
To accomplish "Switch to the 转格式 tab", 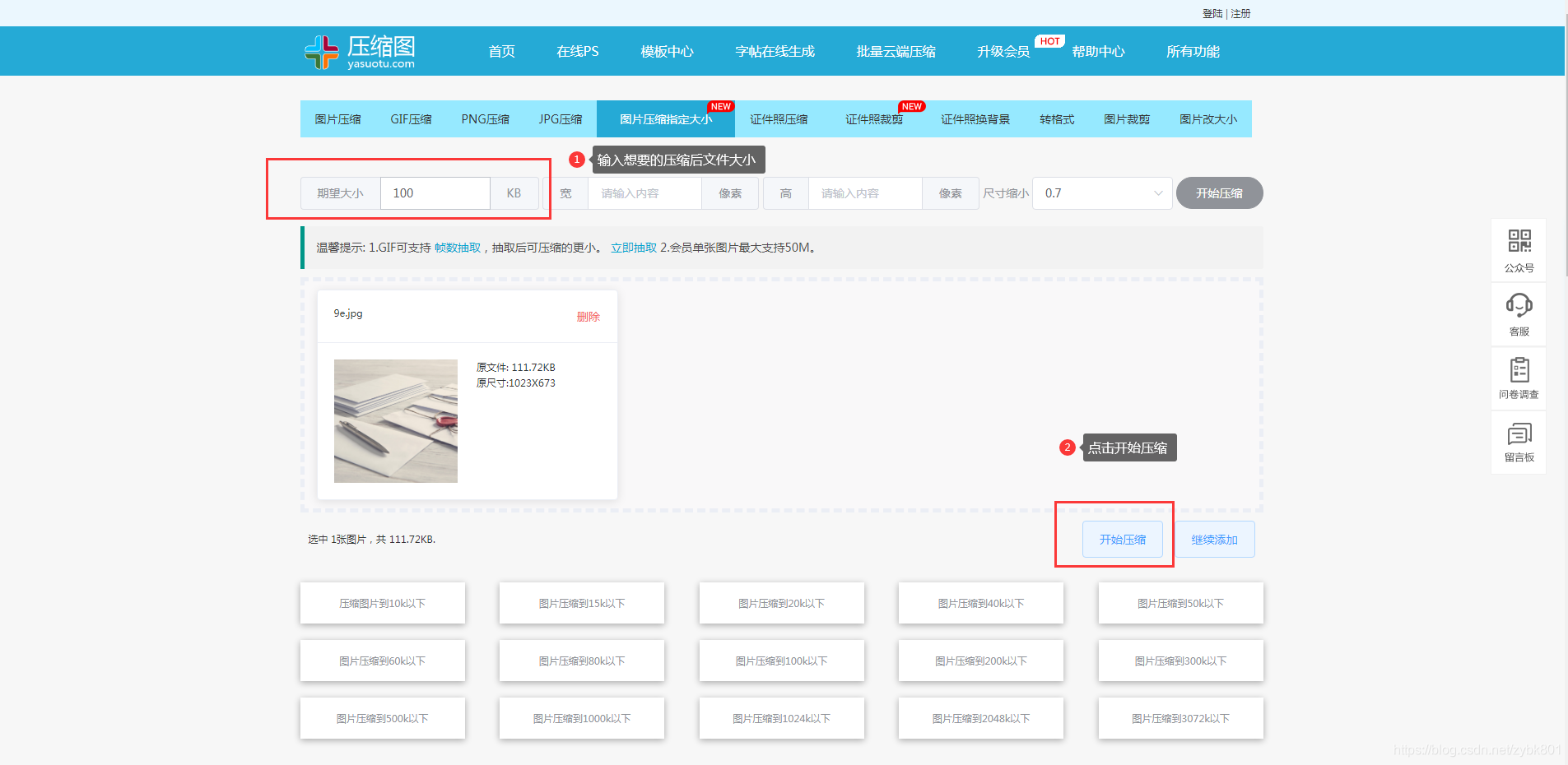I will (x=1057, y=119).
